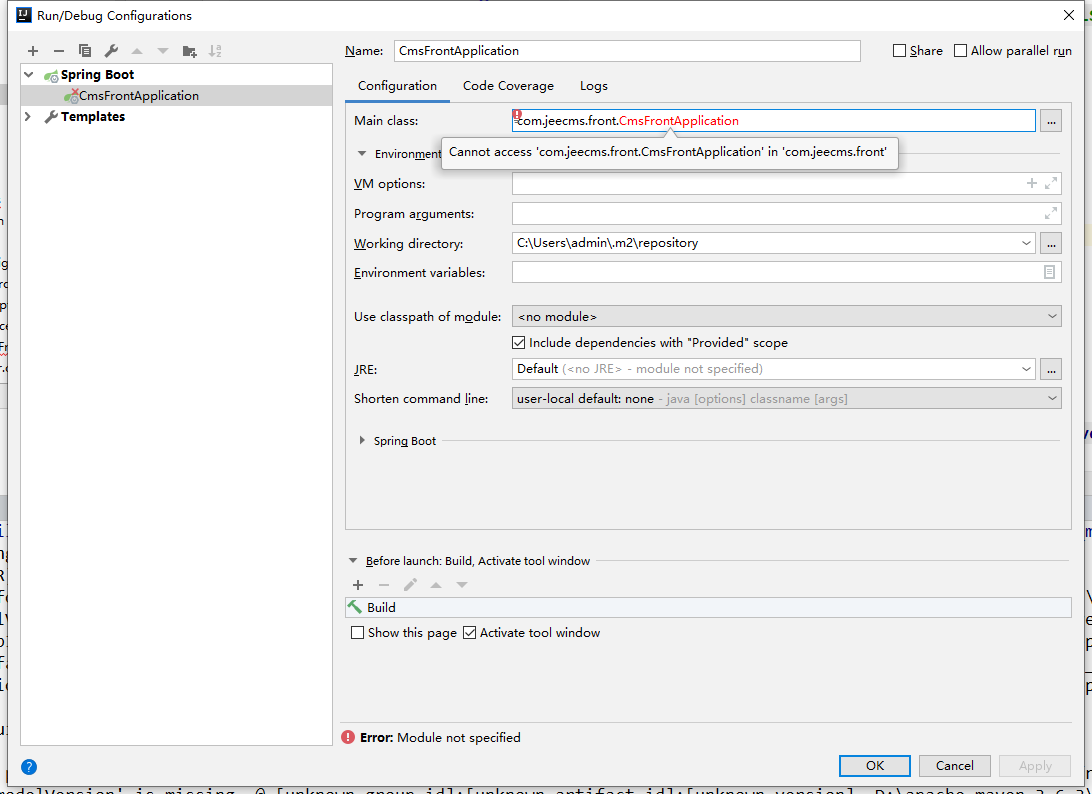Open help with question mark icon
Viewport: 1092px width, 794px height.
(x=29, y=767)
